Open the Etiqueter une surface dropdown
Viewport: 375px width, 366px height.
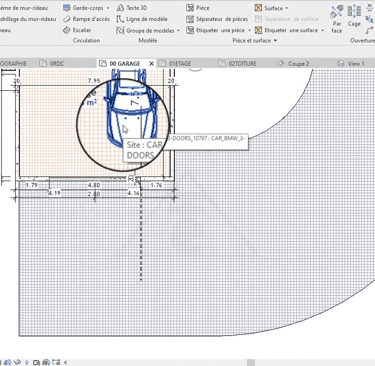click(x=322, y=30)
